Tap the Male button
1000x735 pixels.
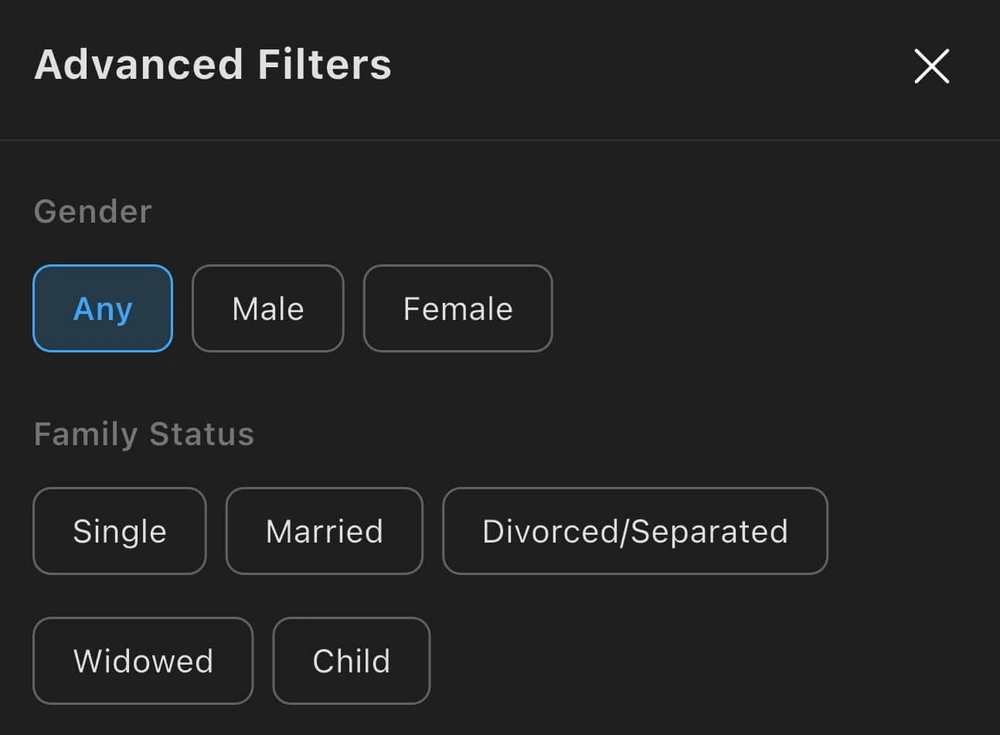268,309
